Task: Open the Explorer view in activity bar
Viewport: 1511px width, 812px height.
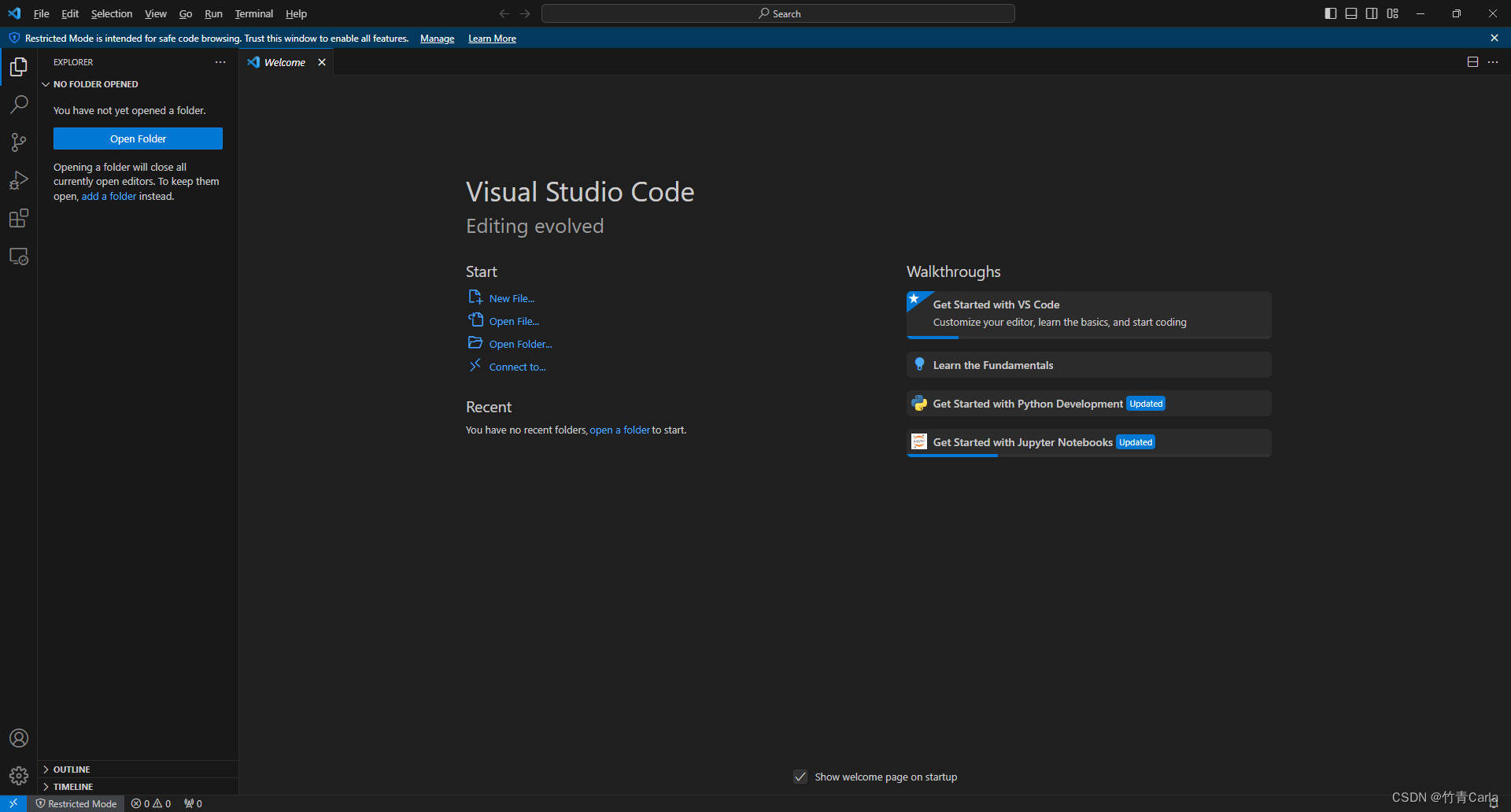Action: [x=19, y=68]
